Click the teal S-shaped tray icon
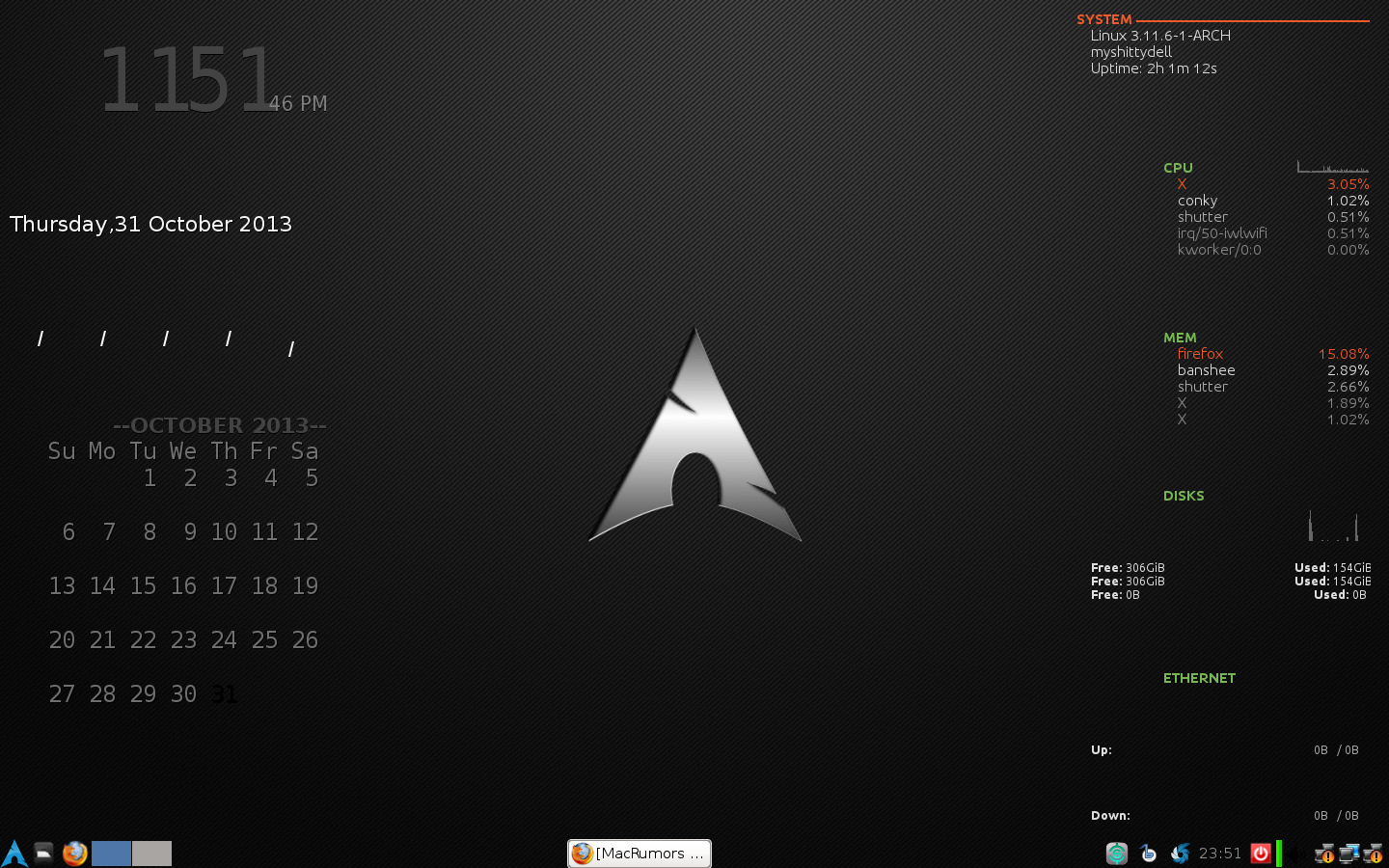 click(1117, 854)
